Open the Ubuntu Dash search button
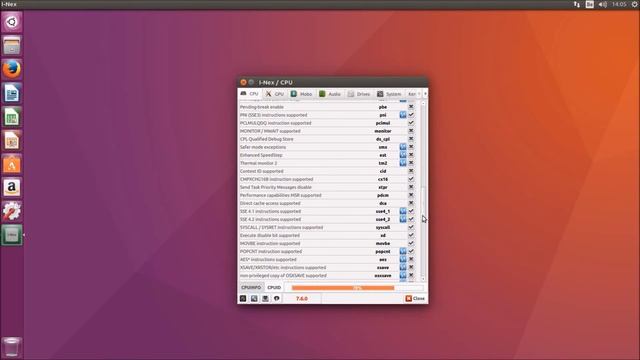640x360 pixels. click(12, 22)
